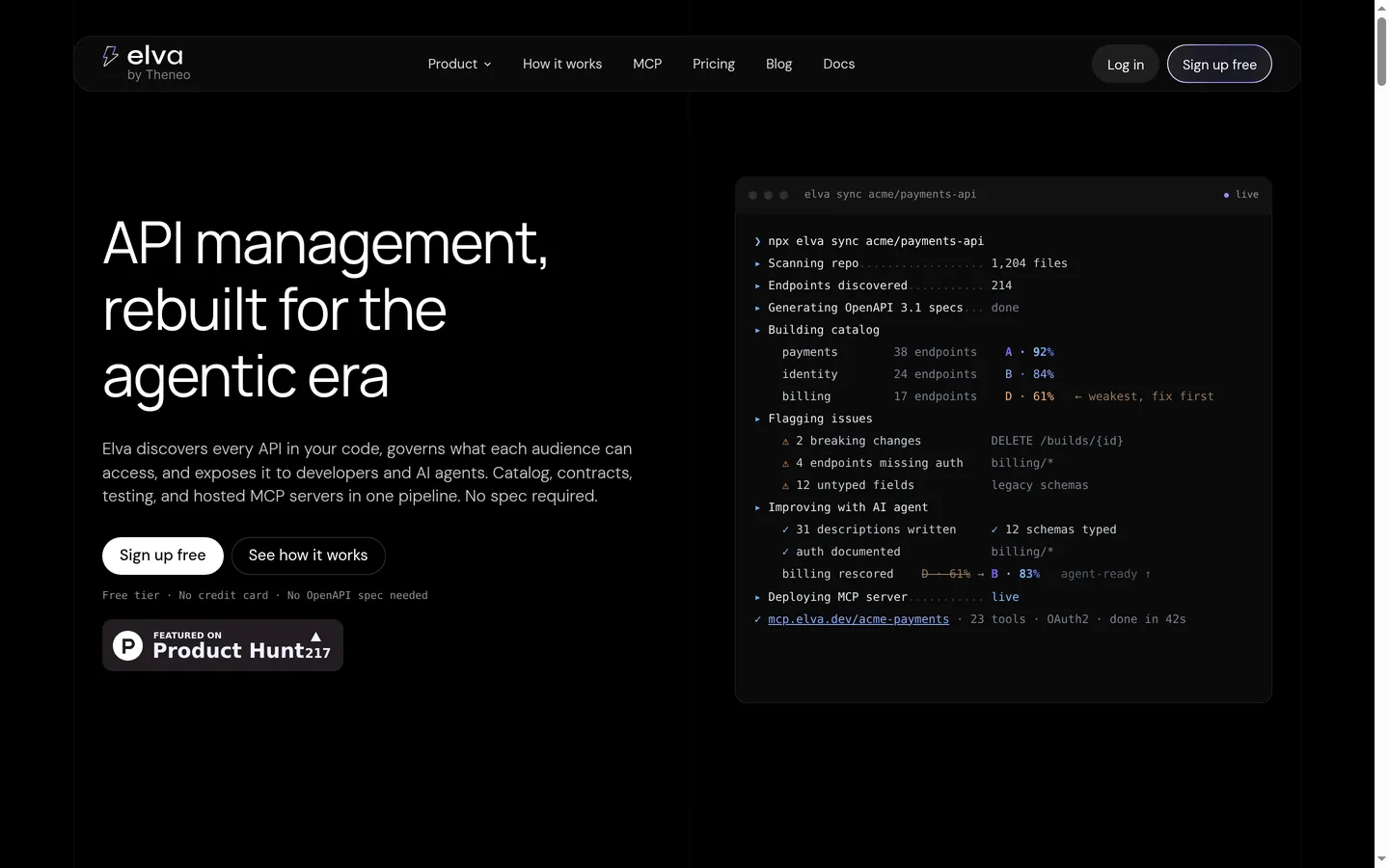Click the 'Improving with AI agent' line
1389x868 pixels.
(841, 507)
